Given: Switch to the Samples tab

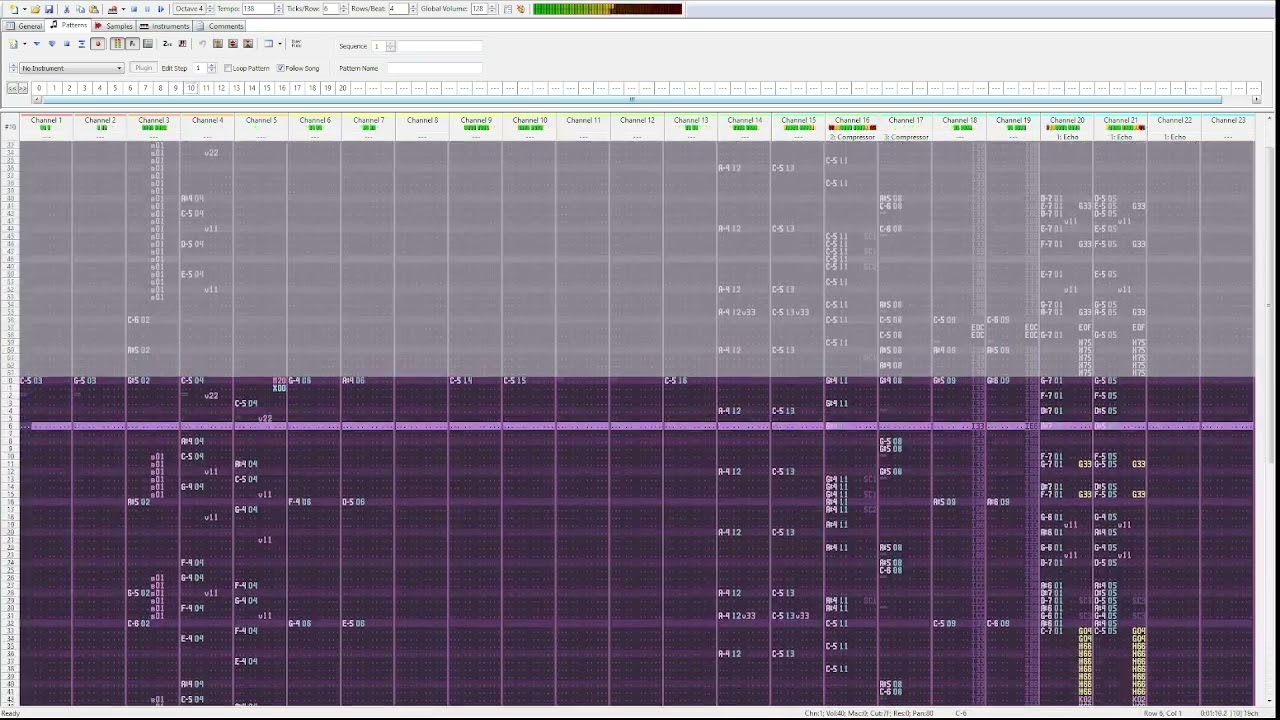Looking at the screenshot, I should [x=114, y=26].
